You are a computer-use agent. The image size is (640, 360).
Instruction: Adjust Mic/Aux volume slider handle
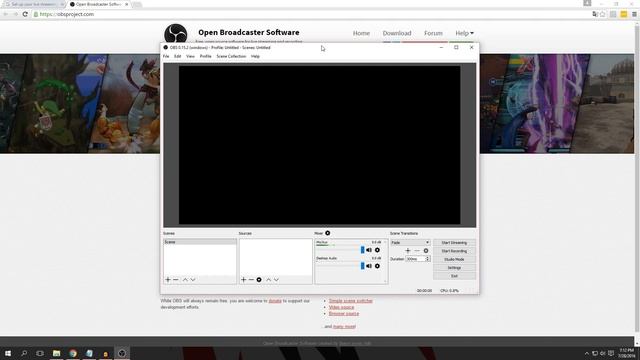pos(362,250)
